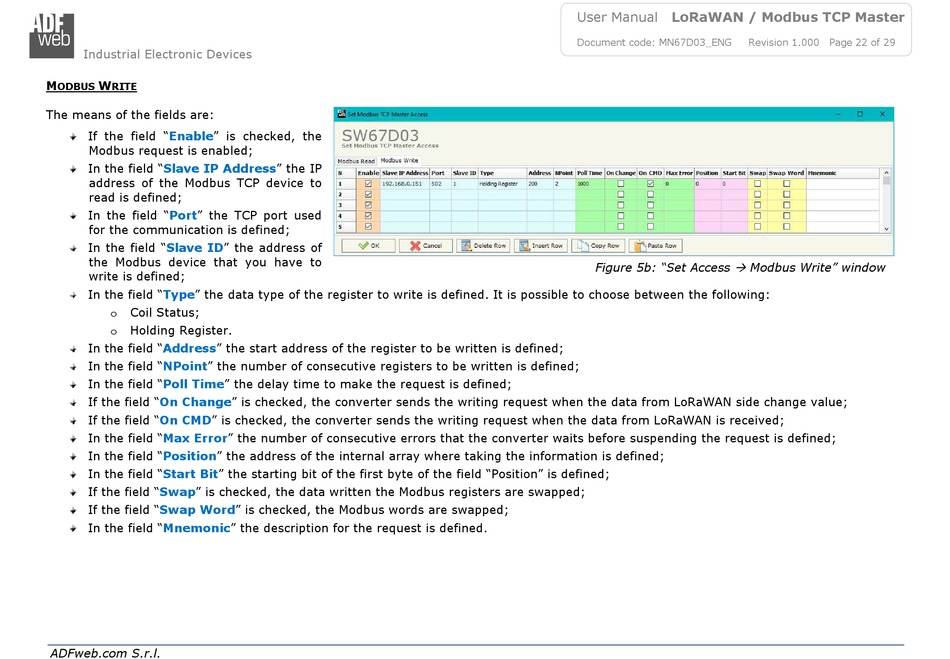Click the Poll Time cell in row 1
Image resolution: width=950 pixels, height=659 pixels.
coord(589,184)
